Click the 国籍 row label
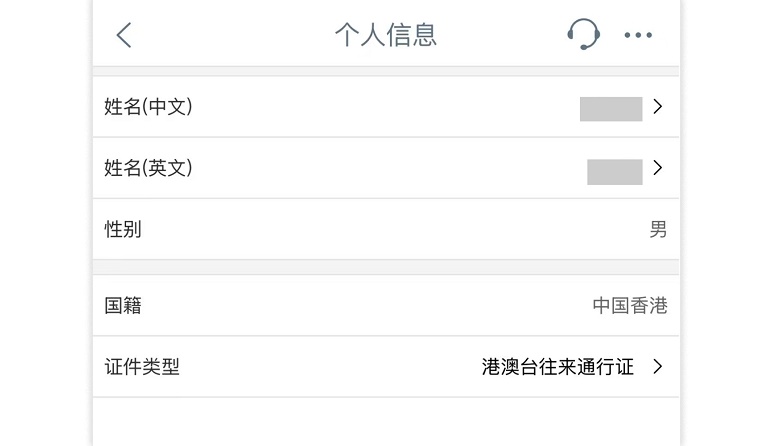 point(123,305)
